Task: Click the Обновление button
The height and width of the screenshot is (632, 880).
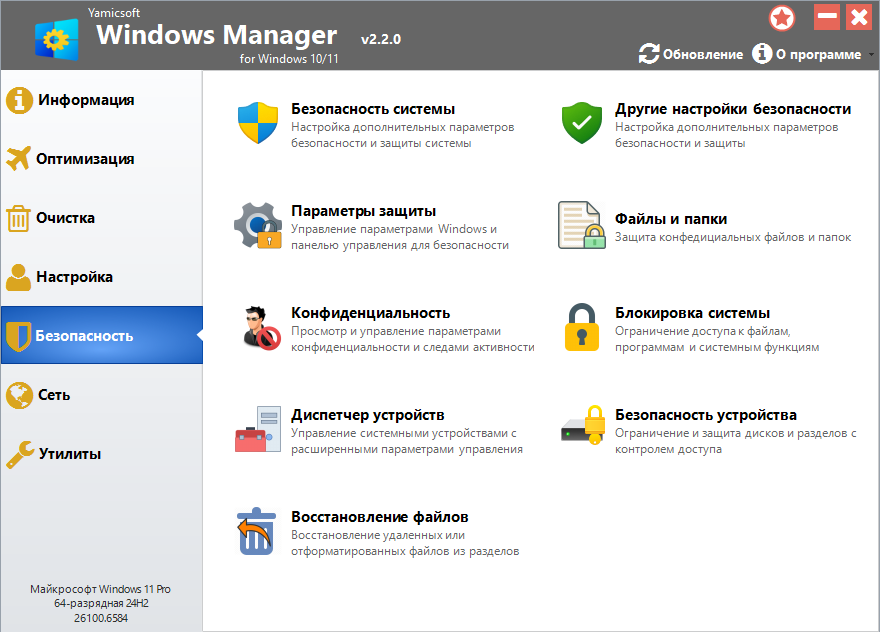Action: pyautogui.click(x=691, y=55)
